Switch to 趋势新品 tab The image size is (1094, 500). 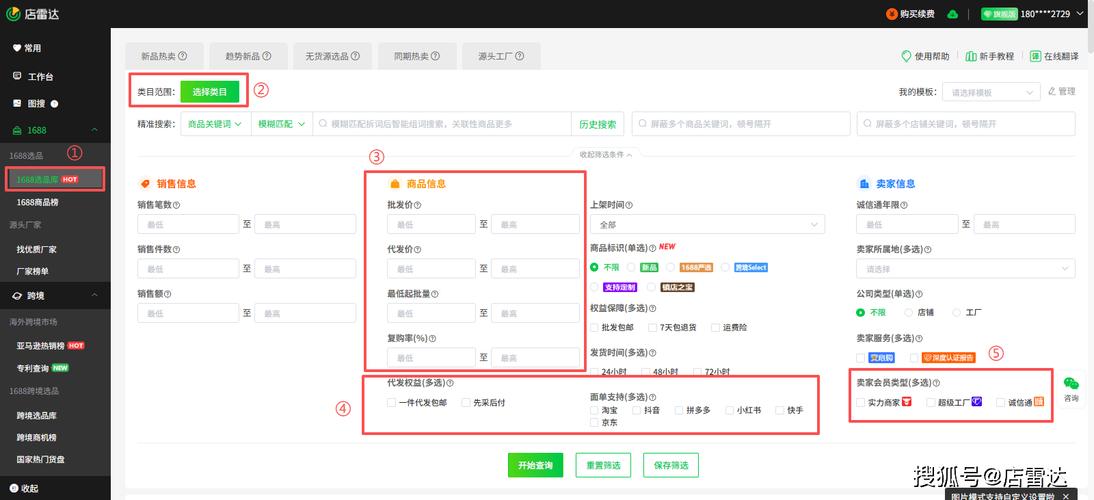pos(248,56)
